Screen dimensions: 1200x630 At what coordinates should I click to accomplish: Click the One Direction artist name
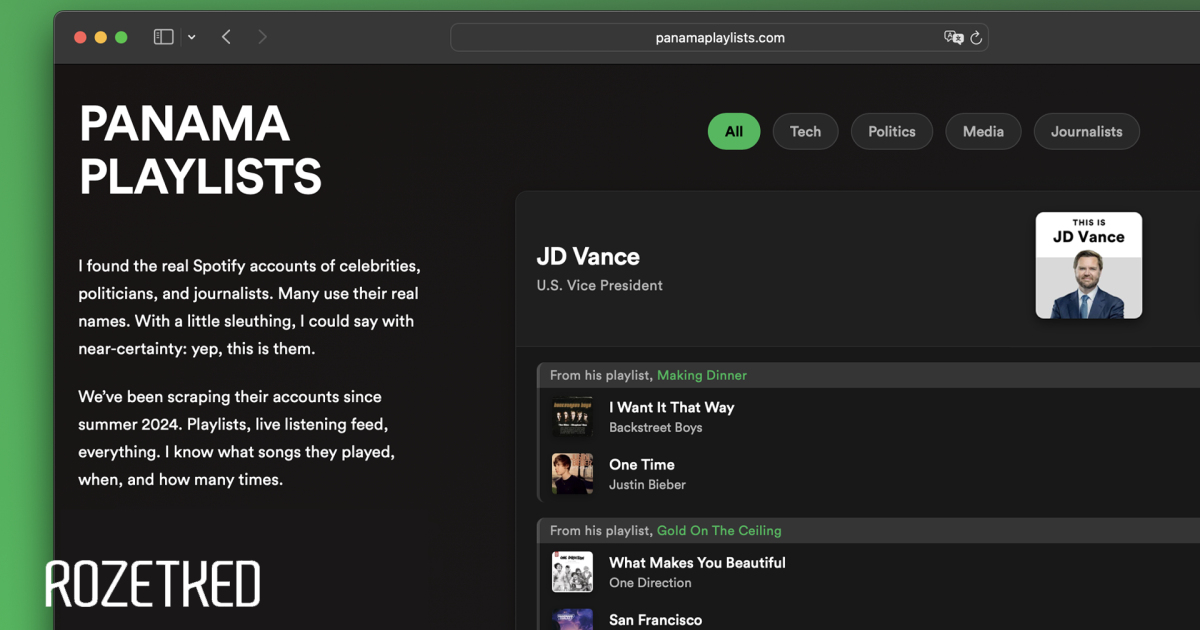(x=650, y=582)
